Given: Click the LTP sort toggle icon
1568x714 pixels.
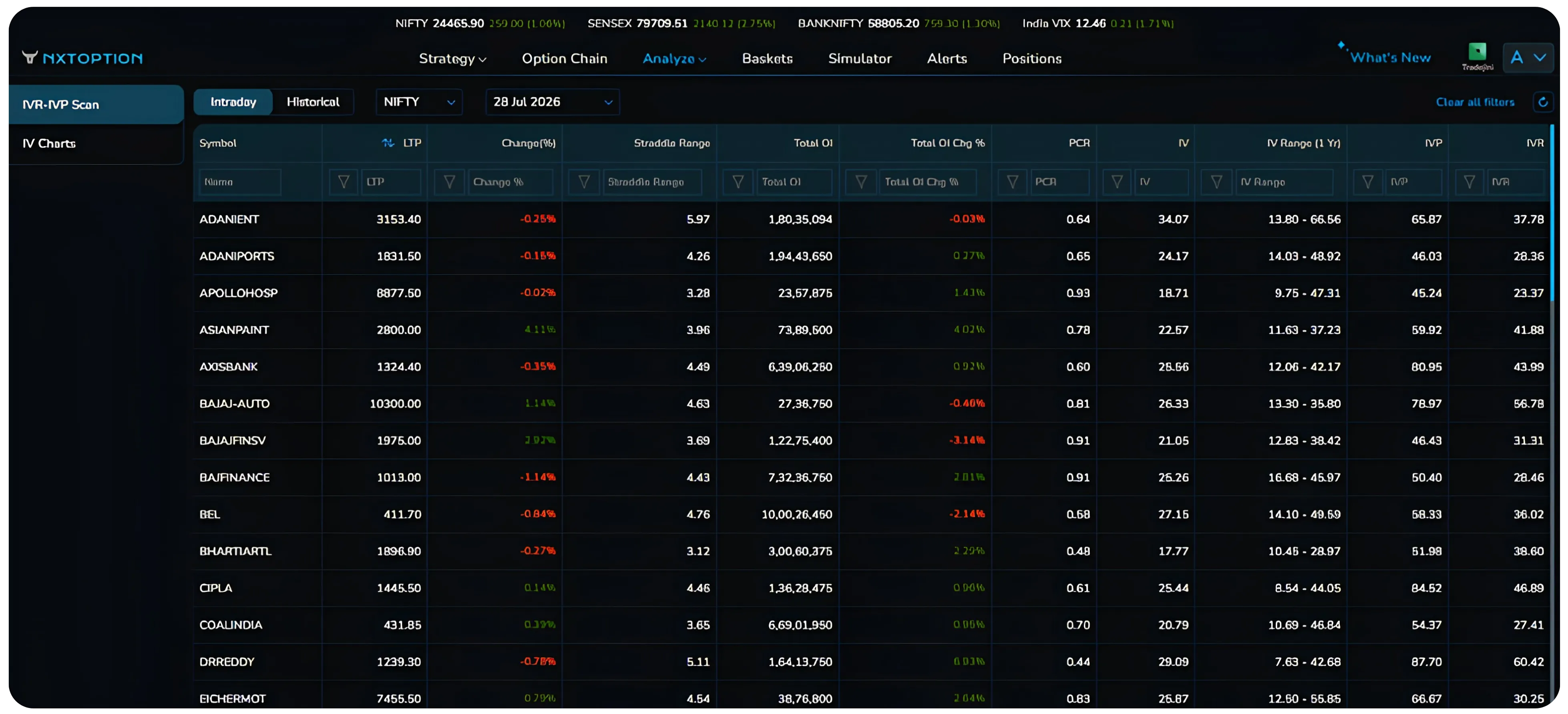Looking at the screenshot, I should [388, 143].
